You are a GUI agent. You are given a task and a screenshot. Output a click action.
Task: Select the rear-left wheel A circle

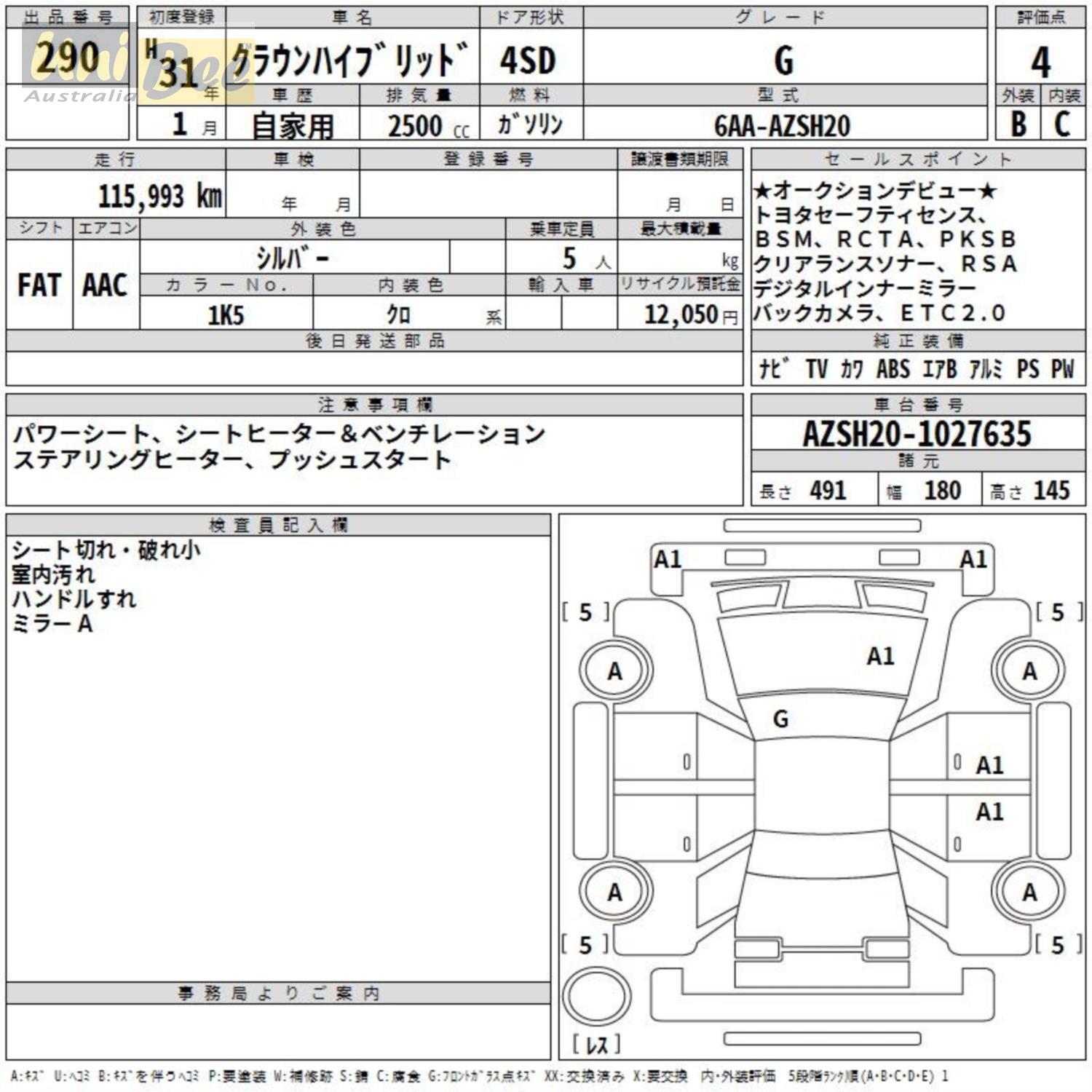point(615,892)
